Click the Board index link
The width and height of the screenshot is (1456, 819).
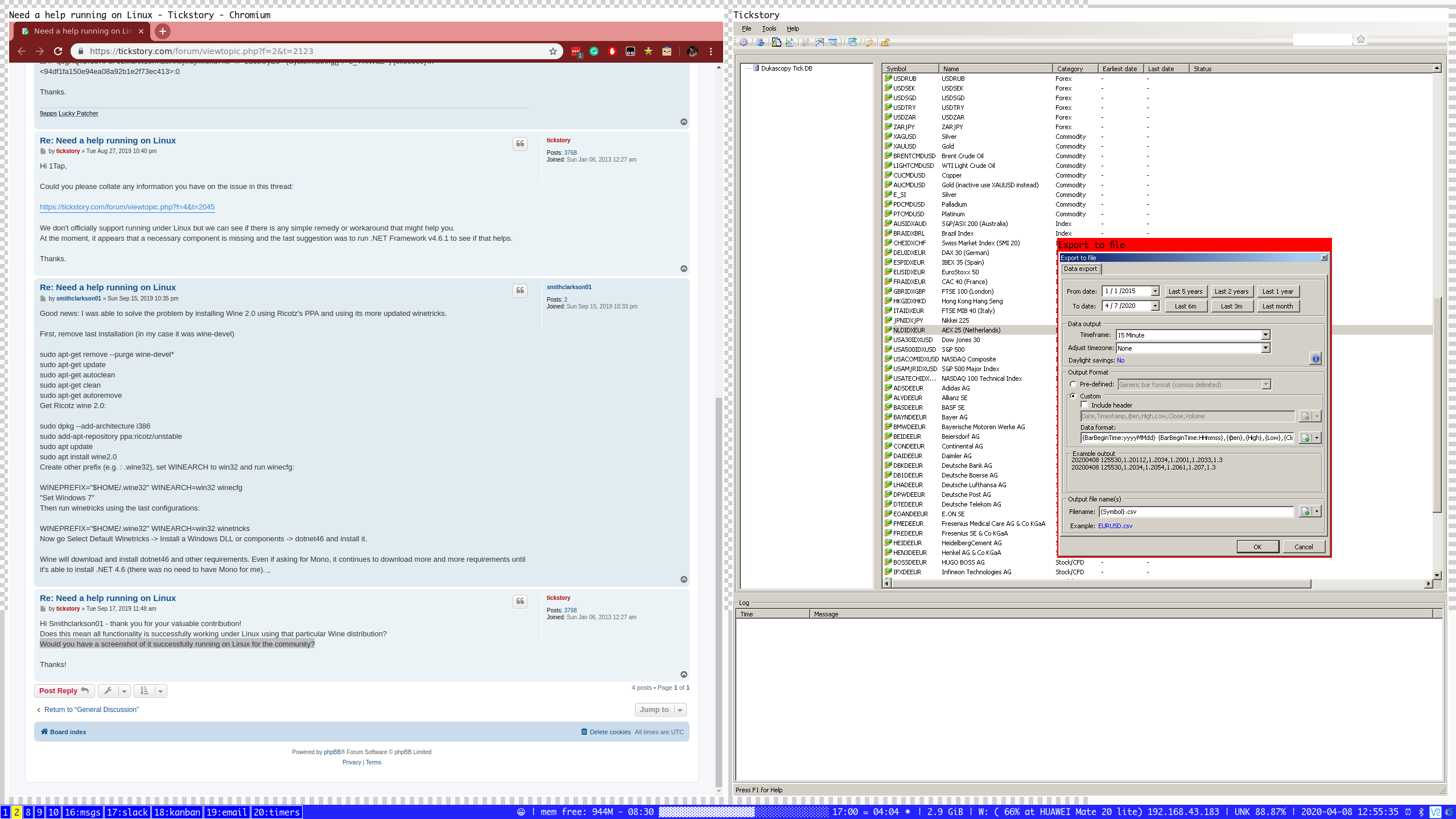tap(64, 732)
